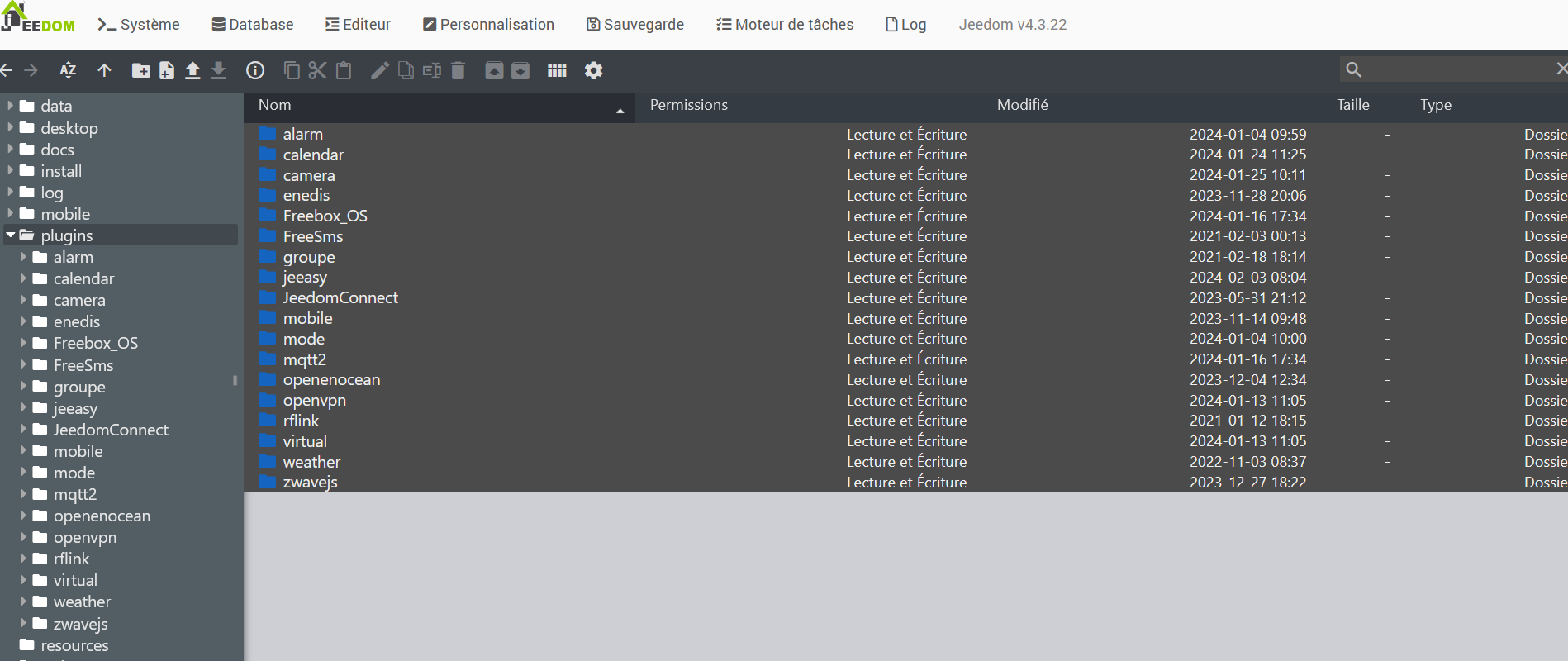Select the alarm folder in the file list
Image resolution: width=1568 pixels, height=661 pixels.
(x=303, y=134)
